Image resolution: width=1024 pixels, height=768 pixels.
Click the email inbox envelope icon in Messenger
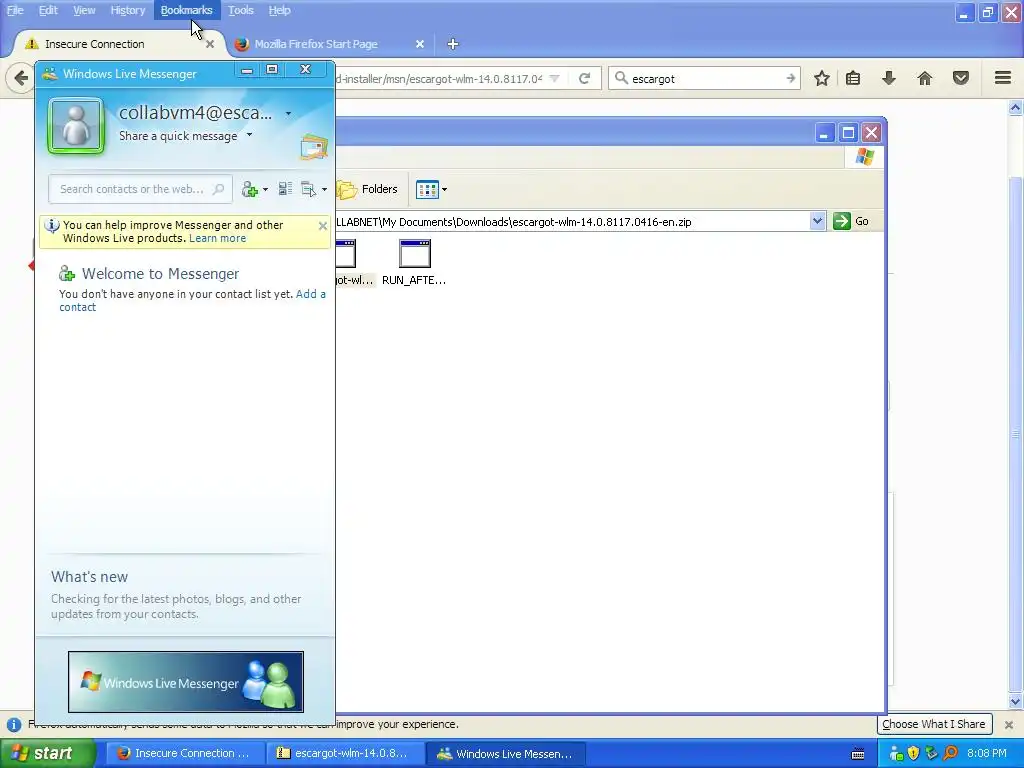(x=314, y=146)
